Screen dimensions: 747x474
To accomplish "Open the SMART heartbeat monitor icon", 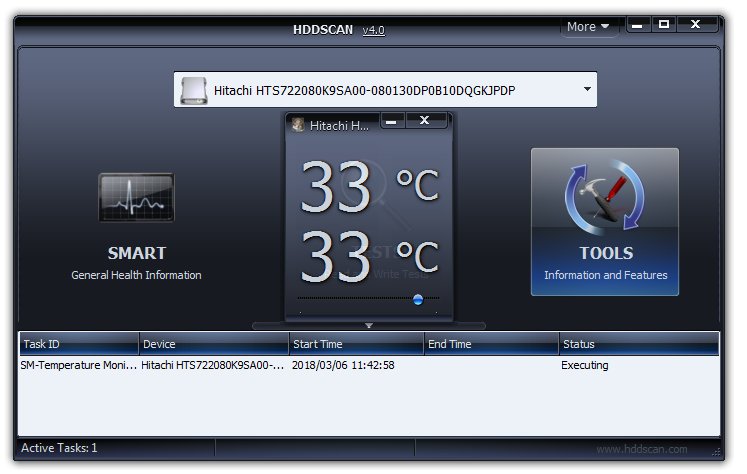I will [x=136, y=197].
